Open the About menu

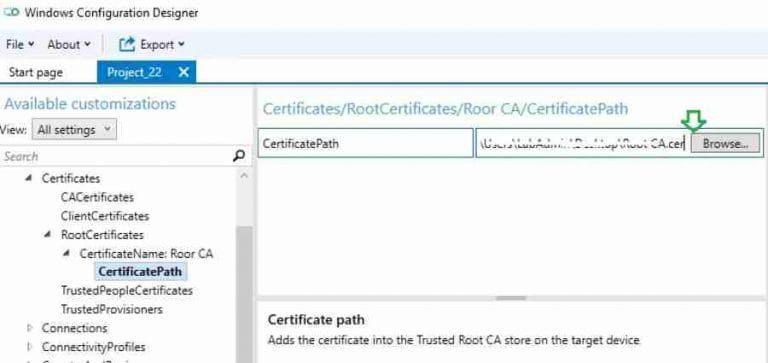pos(69,45)
